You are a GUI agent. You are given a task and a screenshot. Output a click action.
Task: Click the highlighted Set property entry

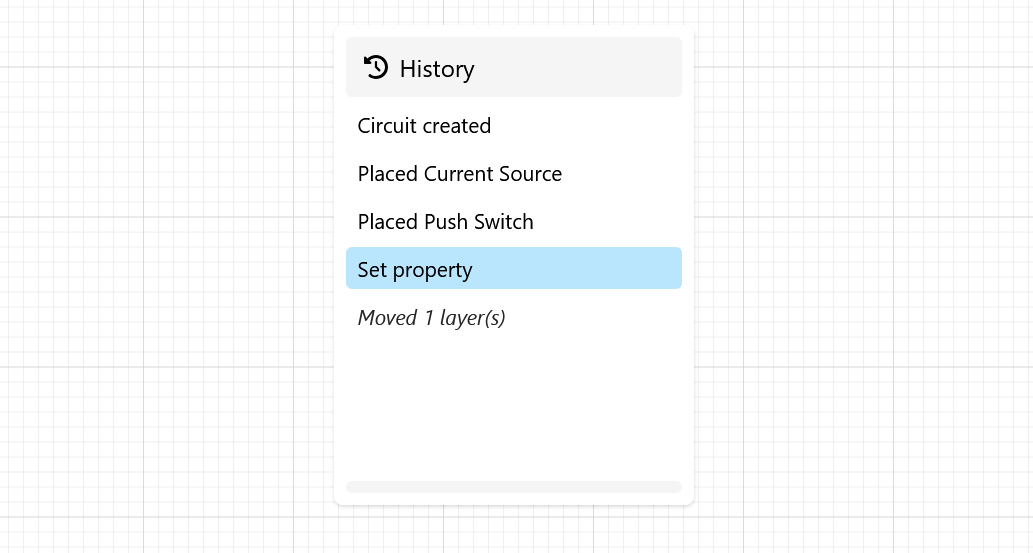coord(415,270)
